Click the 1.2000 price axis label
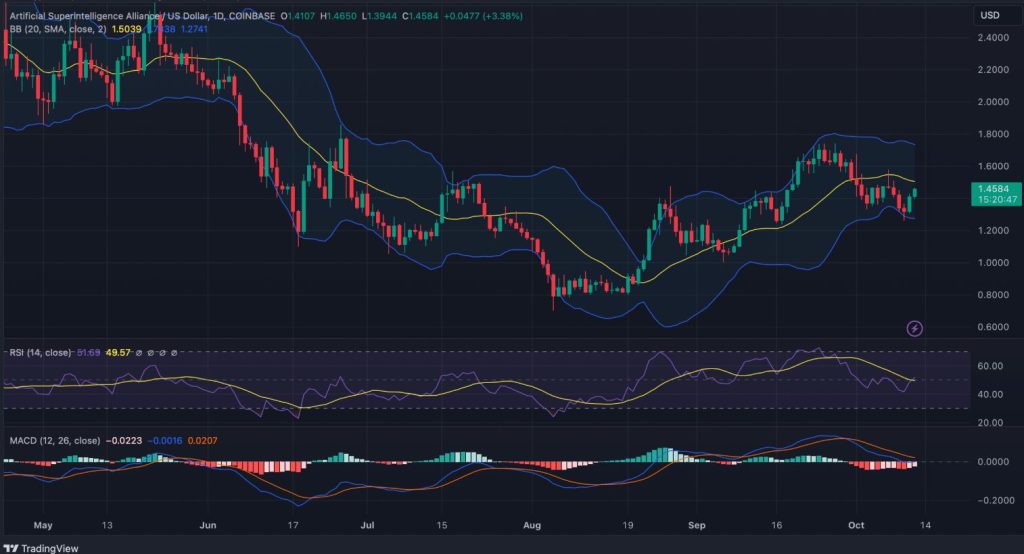1024x554 pixels. [x=993, y=231]
